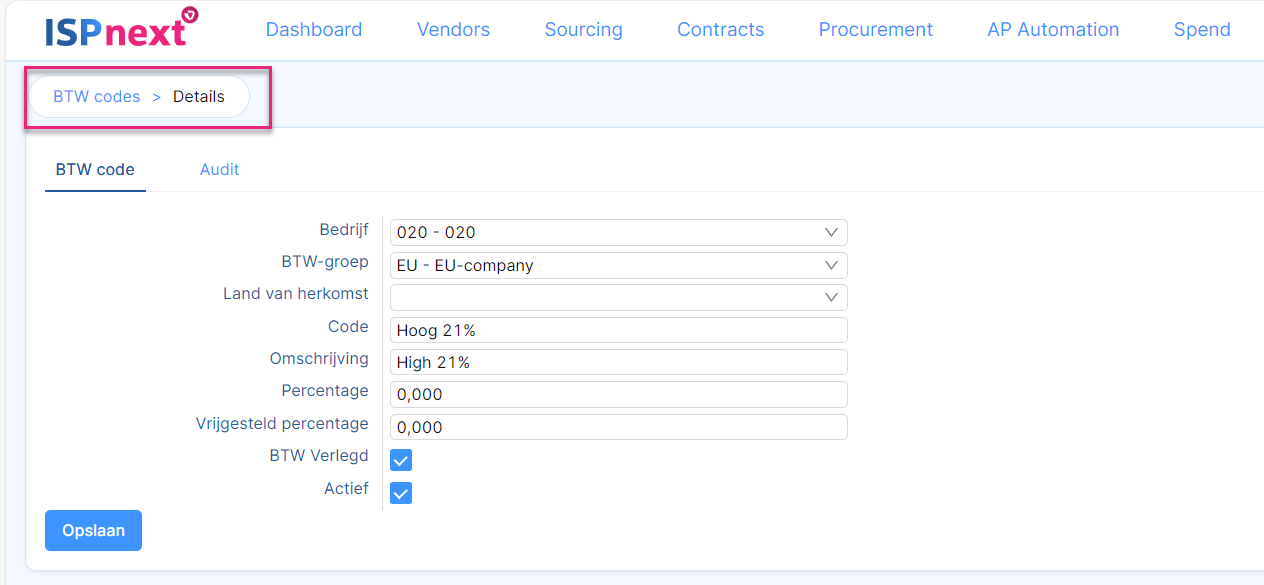Open the Bedrijf dropdown chevron
The image size is (1264, 585).
(831, 232)
